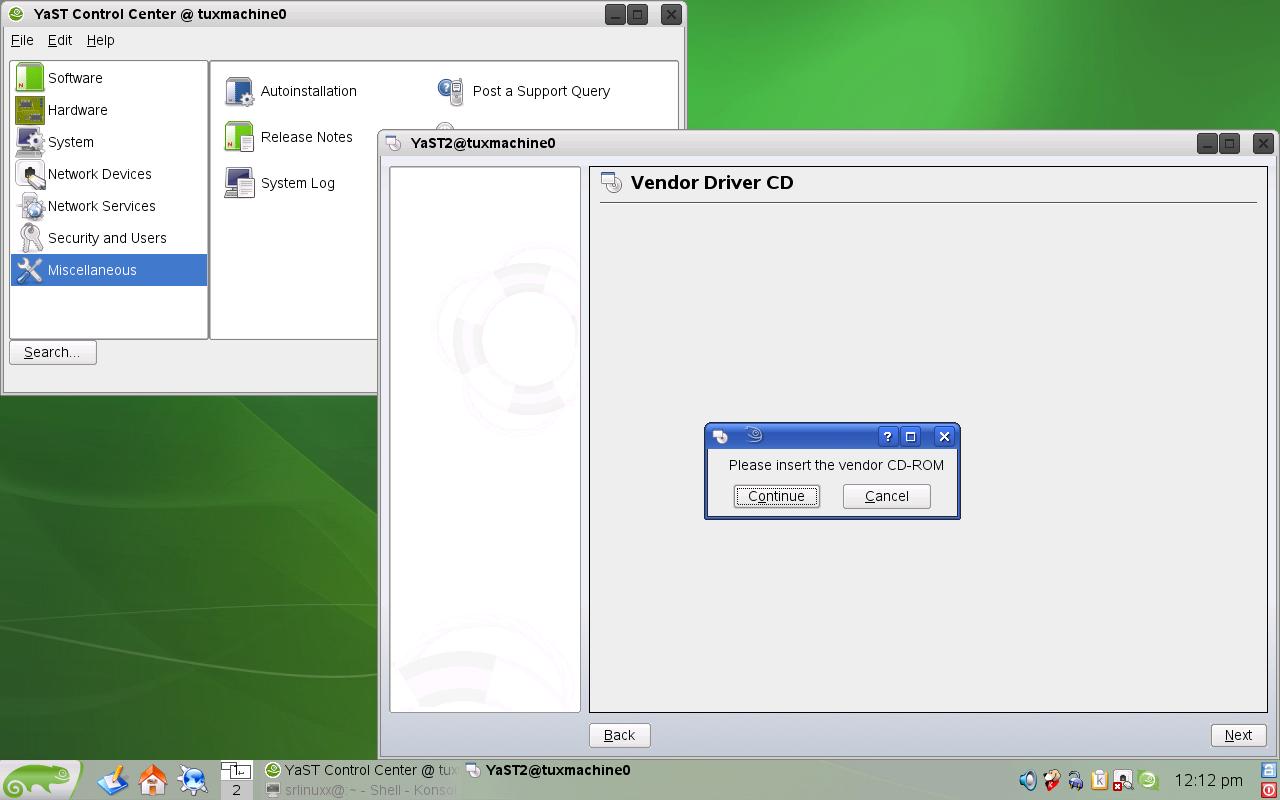1280x800 pixels.
Task: Launch the office writer icon in panel
Action: [113, 779]
